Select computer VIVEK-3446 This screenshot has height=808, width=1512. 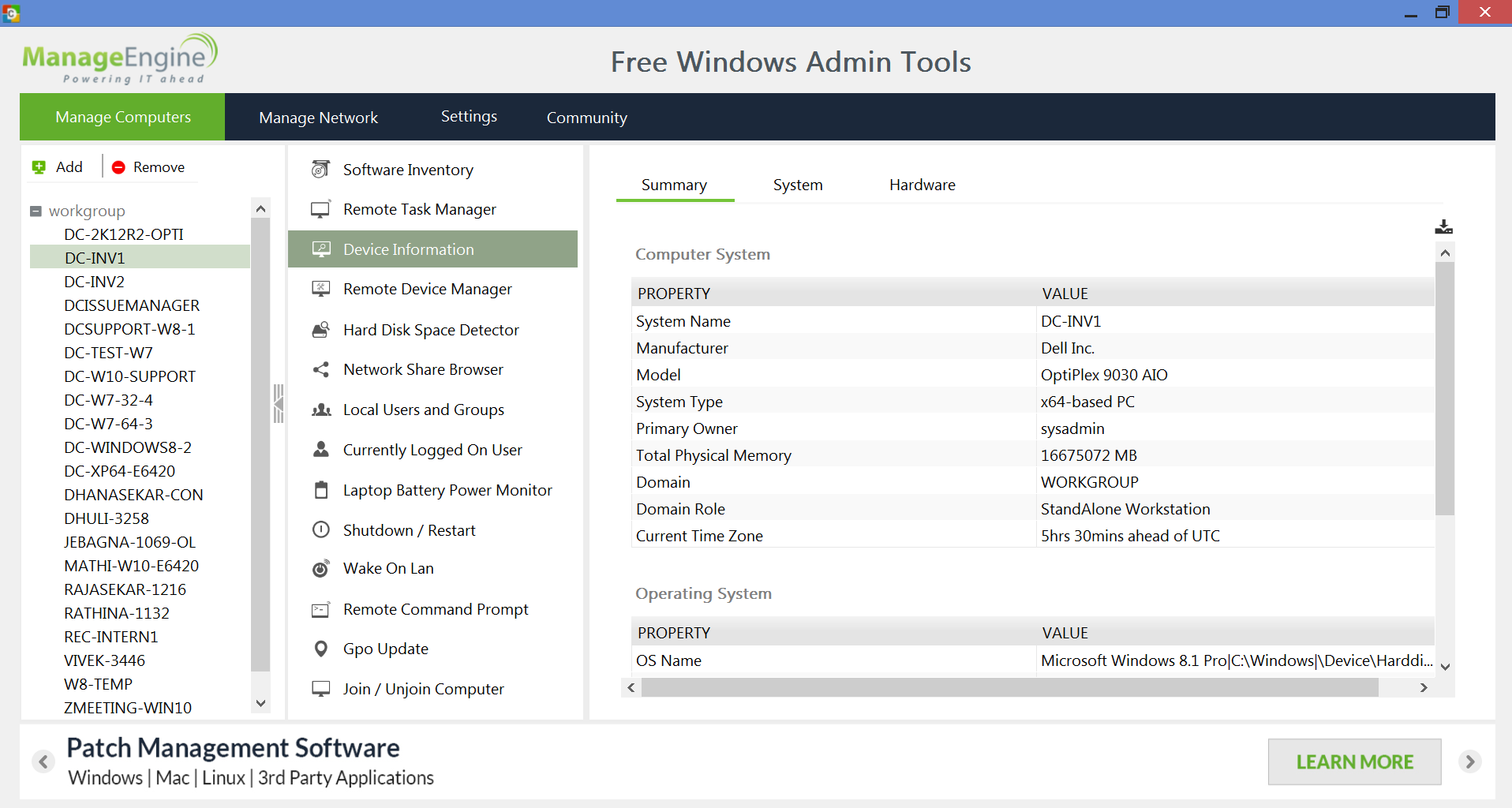tap(104, 660)
